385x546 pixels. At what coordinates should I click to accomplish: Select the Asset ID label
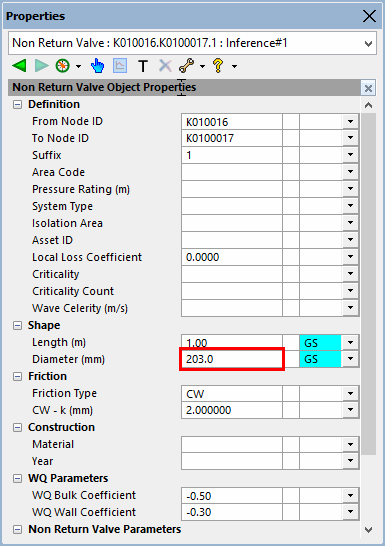[52, 240]
